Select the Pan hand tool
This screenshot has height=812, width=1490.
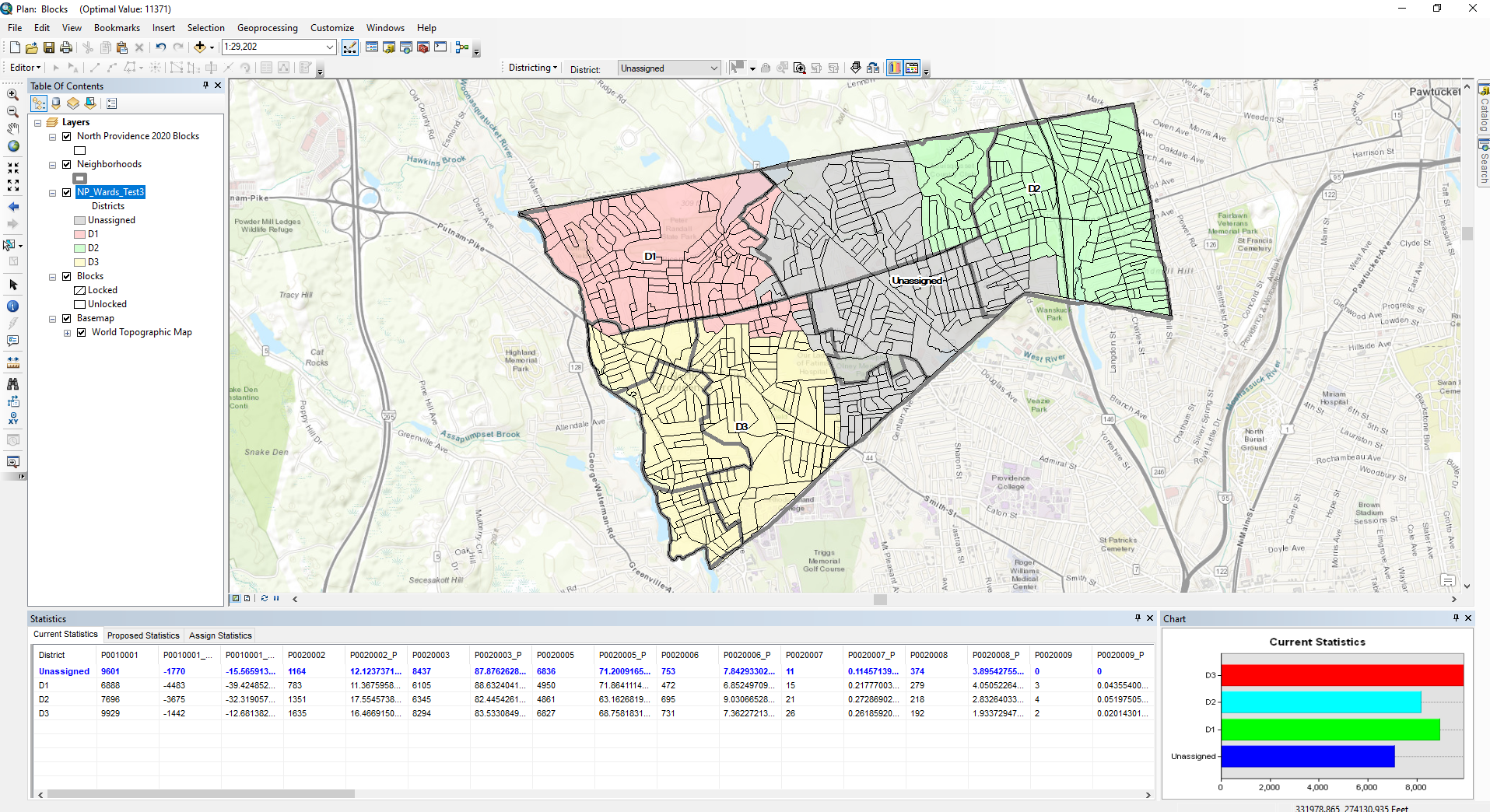pyautogui.click(x=13, y=129)
